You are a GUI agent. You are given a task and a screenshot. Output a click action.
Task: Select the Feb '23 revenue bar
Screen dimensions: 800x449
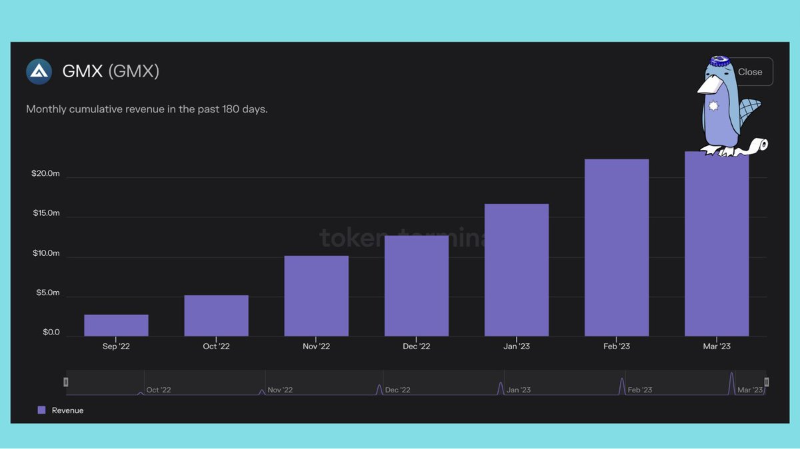(616, 247)
